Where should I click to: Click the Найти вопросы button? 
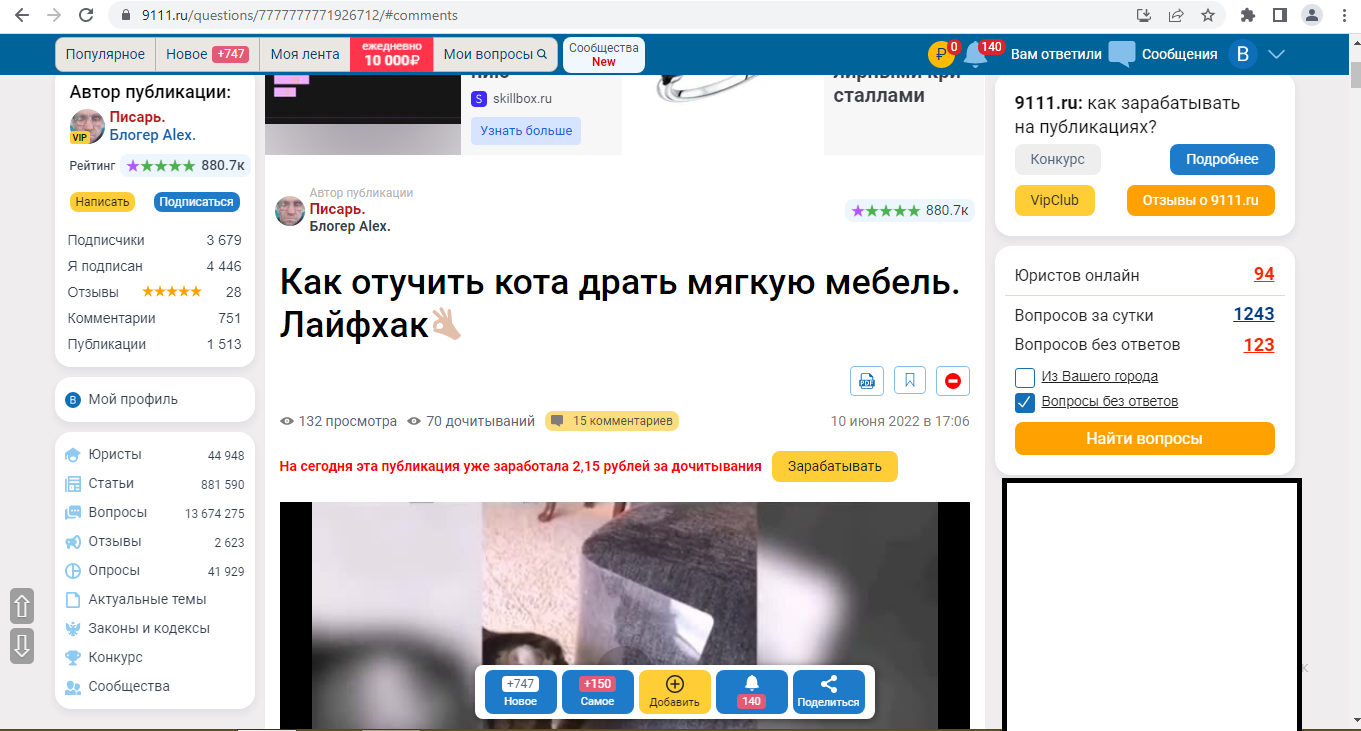click(x=1144, y=439)
